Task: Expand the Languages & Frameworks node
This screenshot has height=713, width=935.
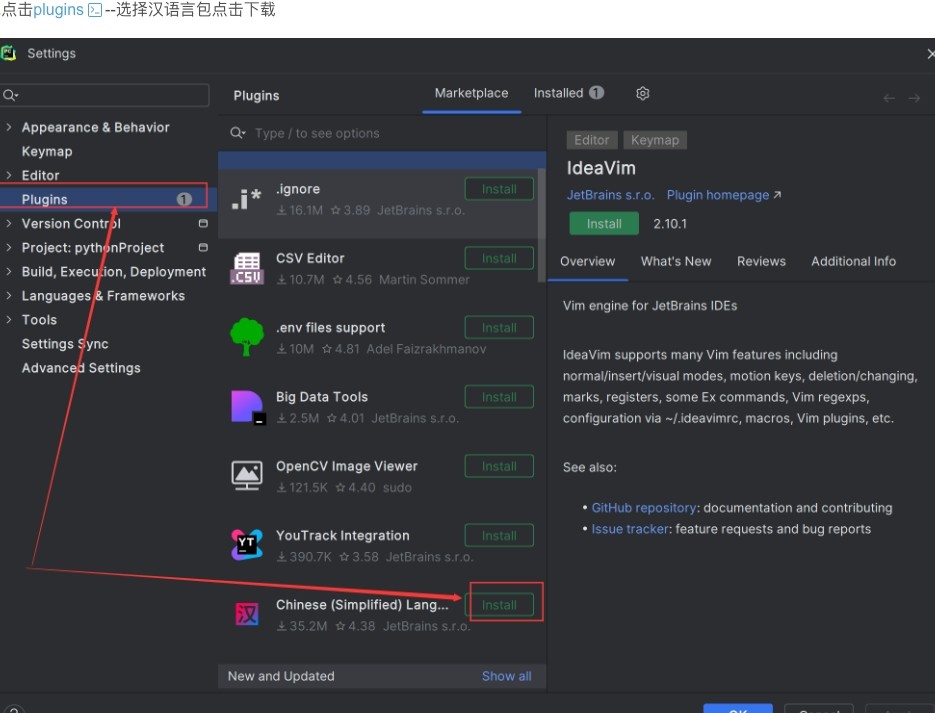Action: (x=9, y=295)
